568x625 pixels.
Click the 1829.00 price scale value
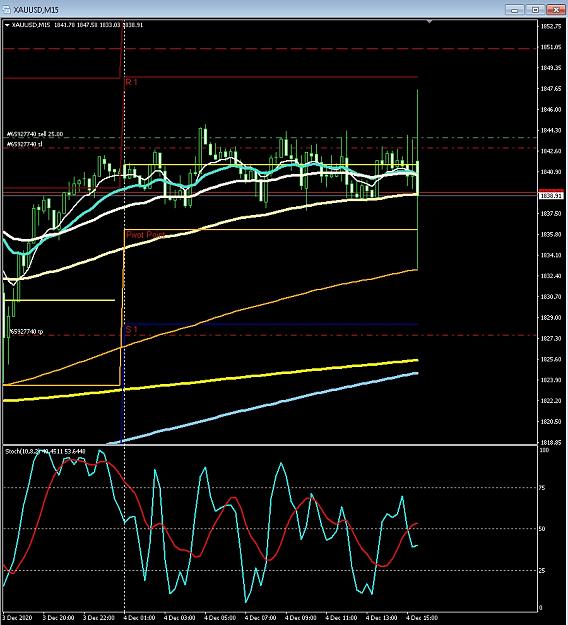coord(551,318)
